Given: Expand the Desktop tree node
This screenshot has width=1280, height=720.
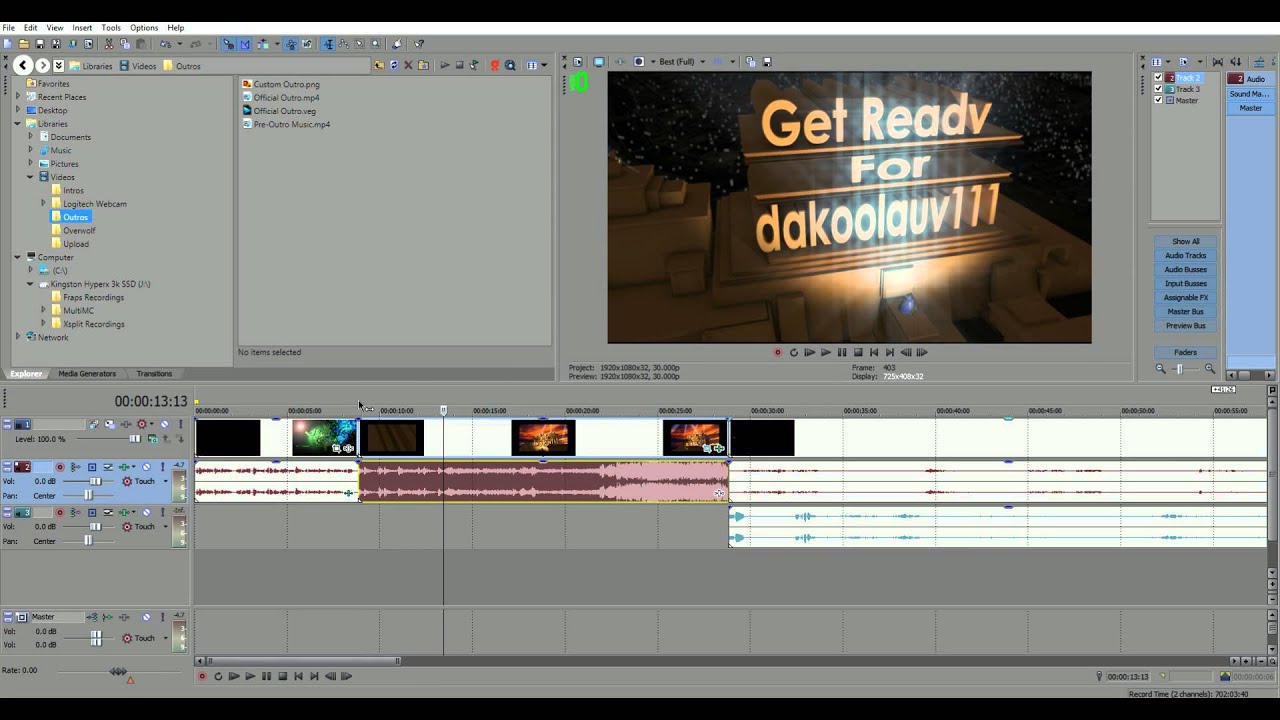Looking at the screenshot, I should click(x=17, y=110).
